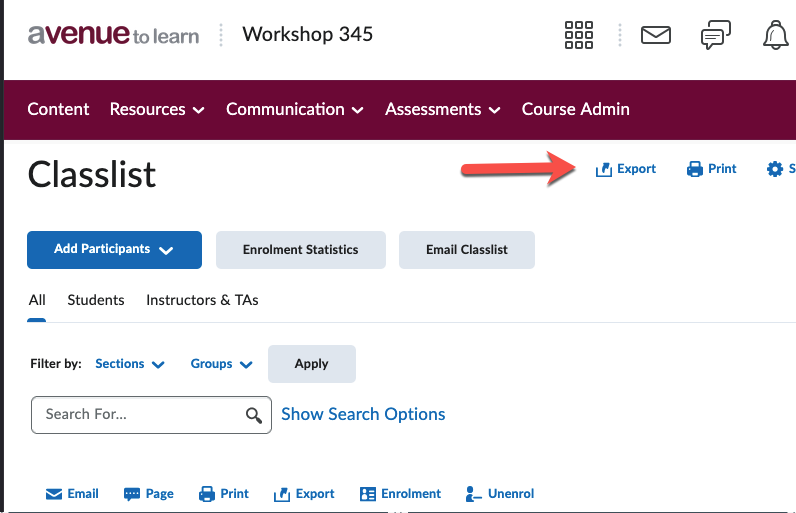Open the Groups filter dropdown
The width and height of the screenshot is (796, 513).
[x=221, y=364]
